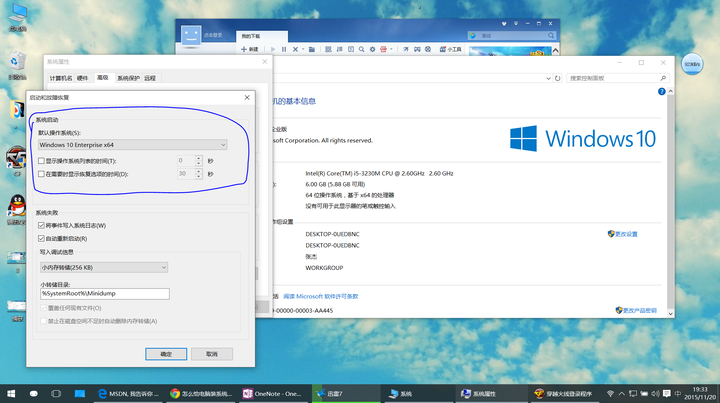This screenshot has height=403, width=720.
Task: Expand the arrow beside the Xunlei delete icon
Action: (303, 49)
